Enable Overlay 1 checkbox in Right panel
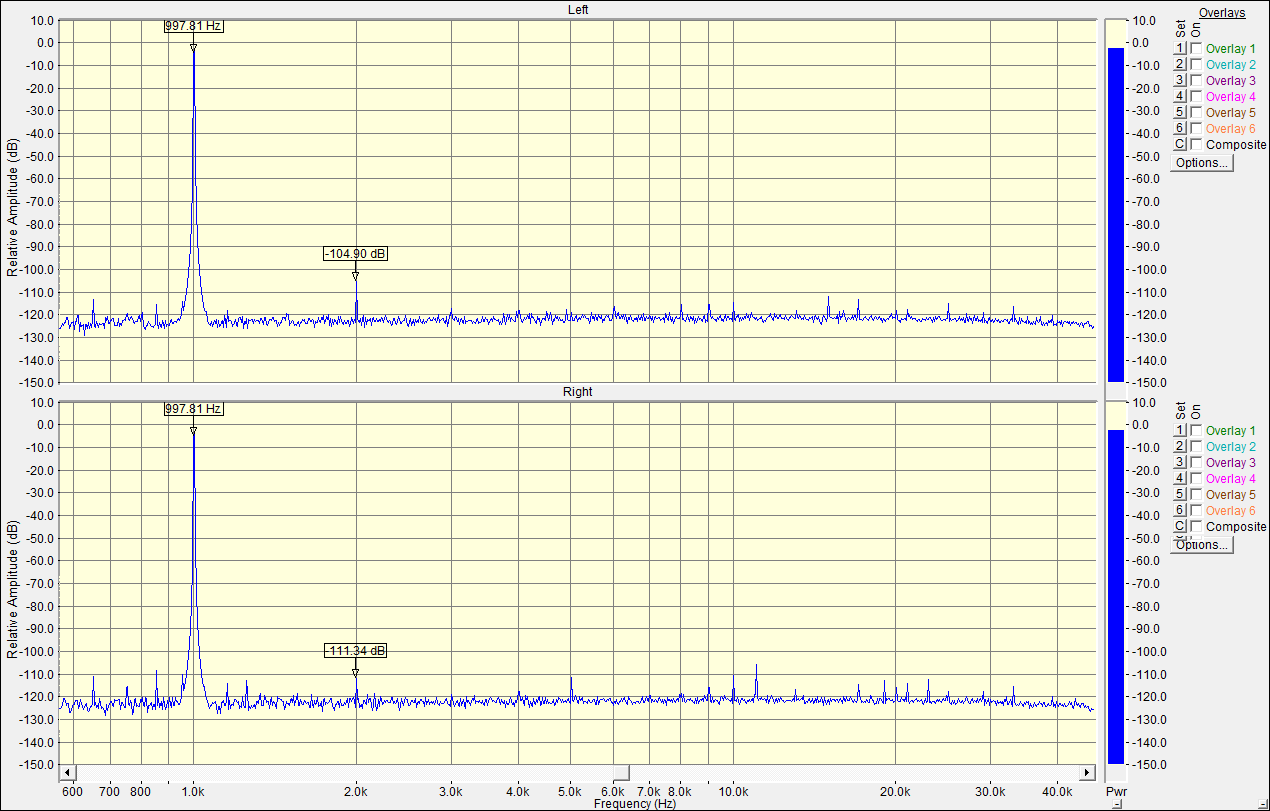The image size is (1270, 811). pos(1197,430)
